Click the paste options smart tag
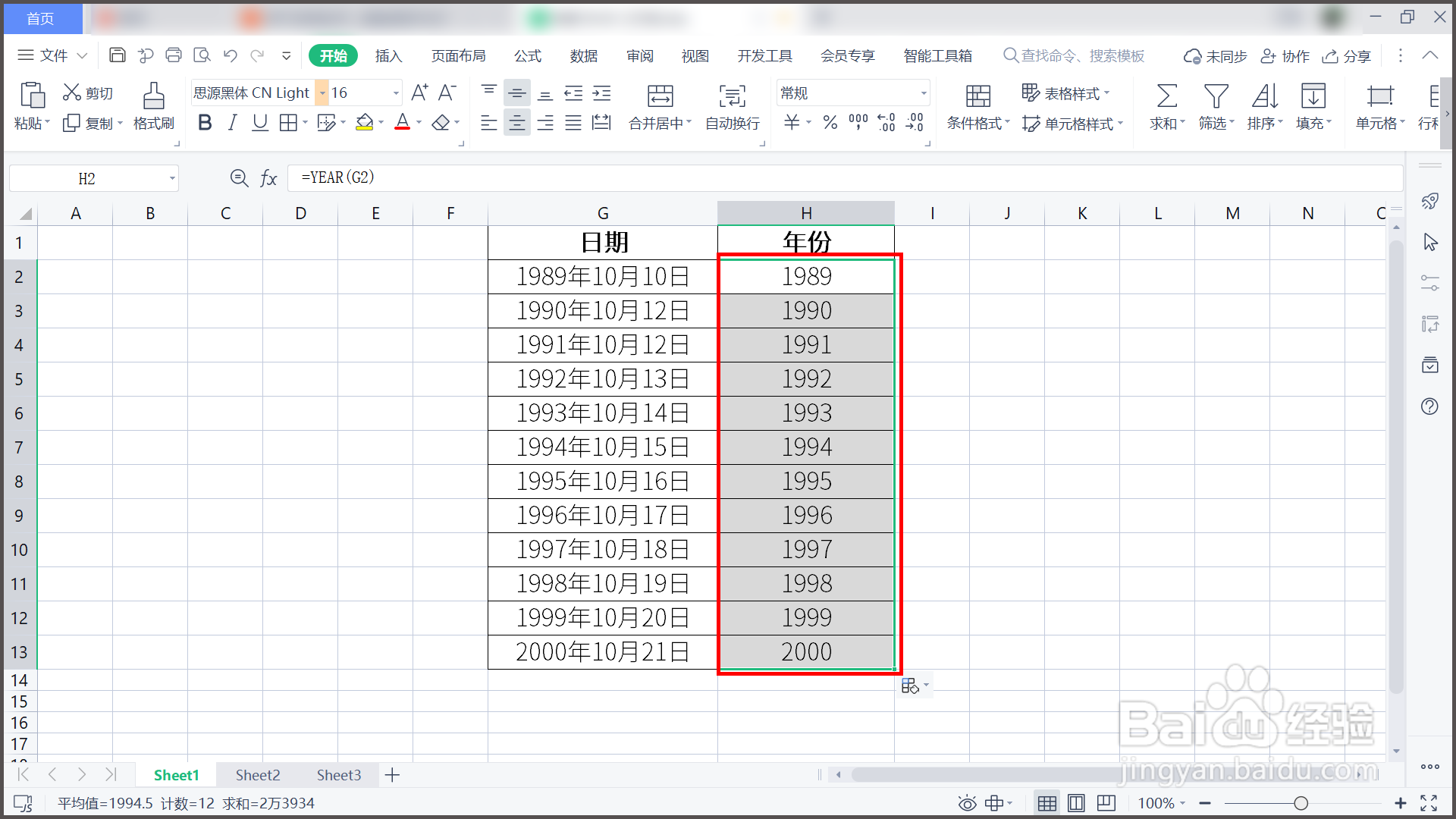 tap(915, 686)
